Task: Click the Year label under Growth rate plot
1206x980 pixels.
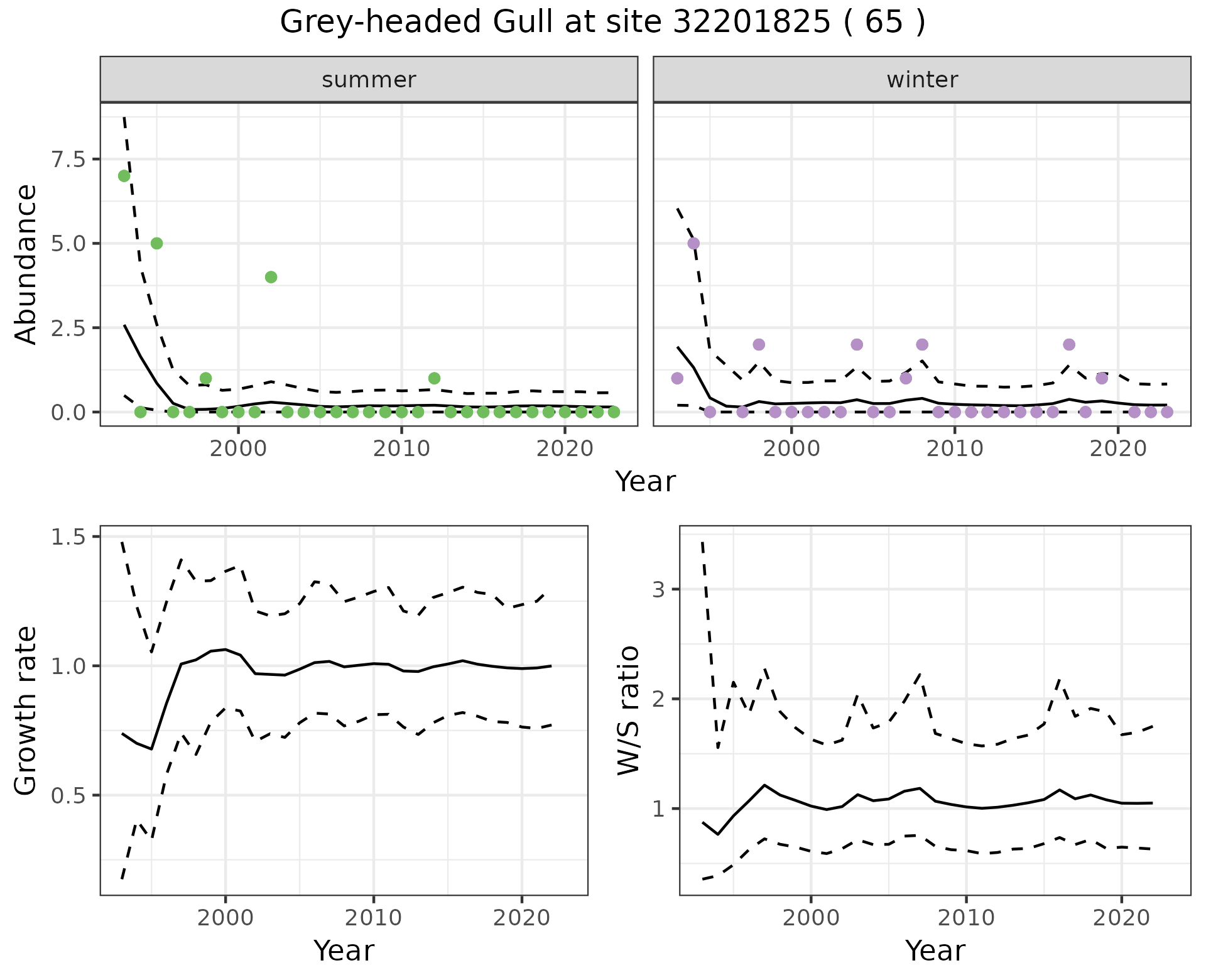Action: click(344, 950)
